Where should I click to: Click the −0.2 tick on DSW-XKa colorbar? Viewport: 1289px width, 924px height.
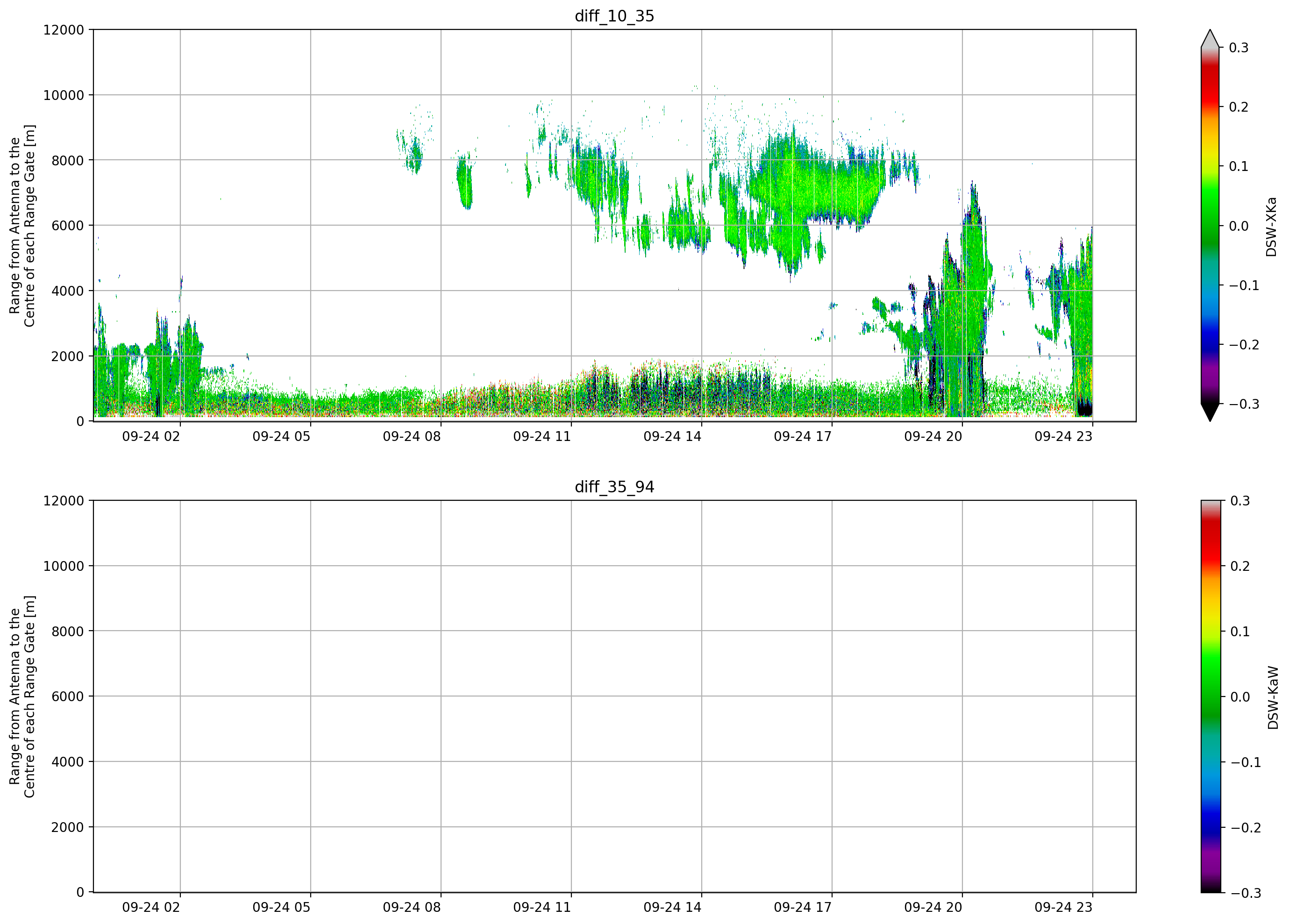(x=1244, y=345)
